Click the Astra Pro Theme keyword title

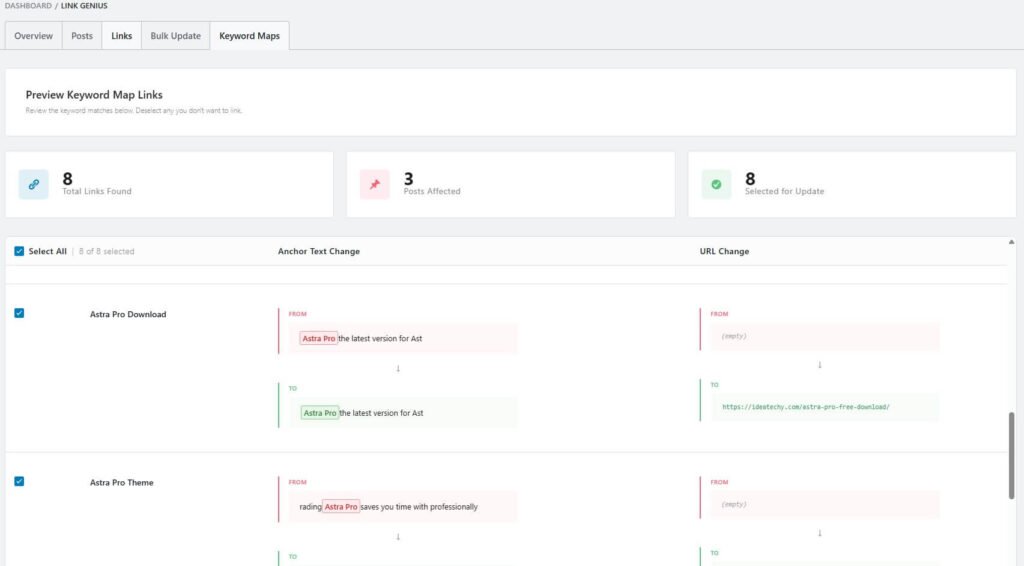pyautogui.click(x=122, y=482)
